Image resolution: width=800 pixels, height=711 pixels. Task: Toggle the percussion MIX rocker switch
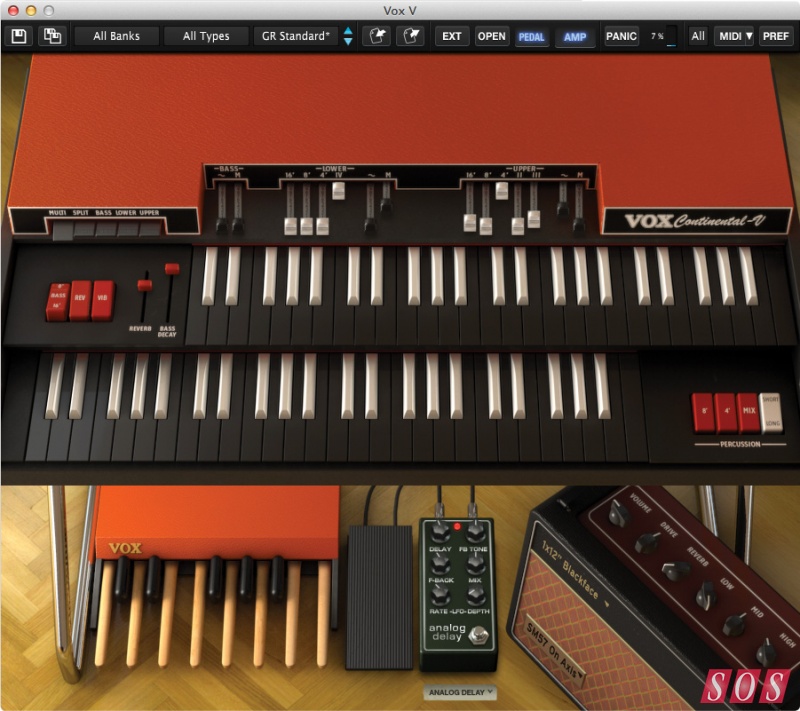coord(747,411)
